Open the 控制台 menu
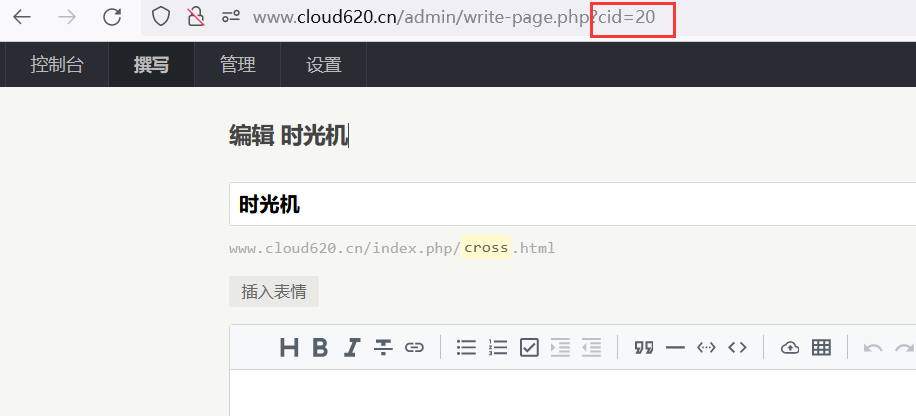Screen dimensions: 916x416 coord(57,64)
